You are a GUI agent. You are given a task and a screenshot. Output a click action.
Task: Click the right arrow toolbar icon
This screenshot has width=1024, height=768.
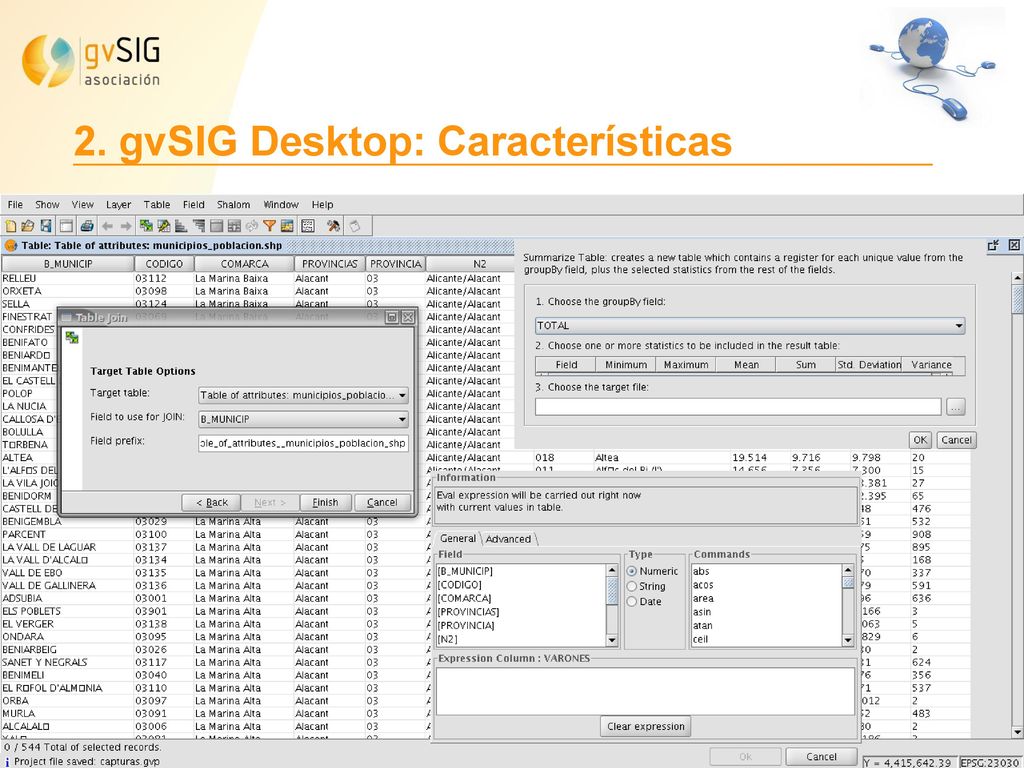(126, 226)
